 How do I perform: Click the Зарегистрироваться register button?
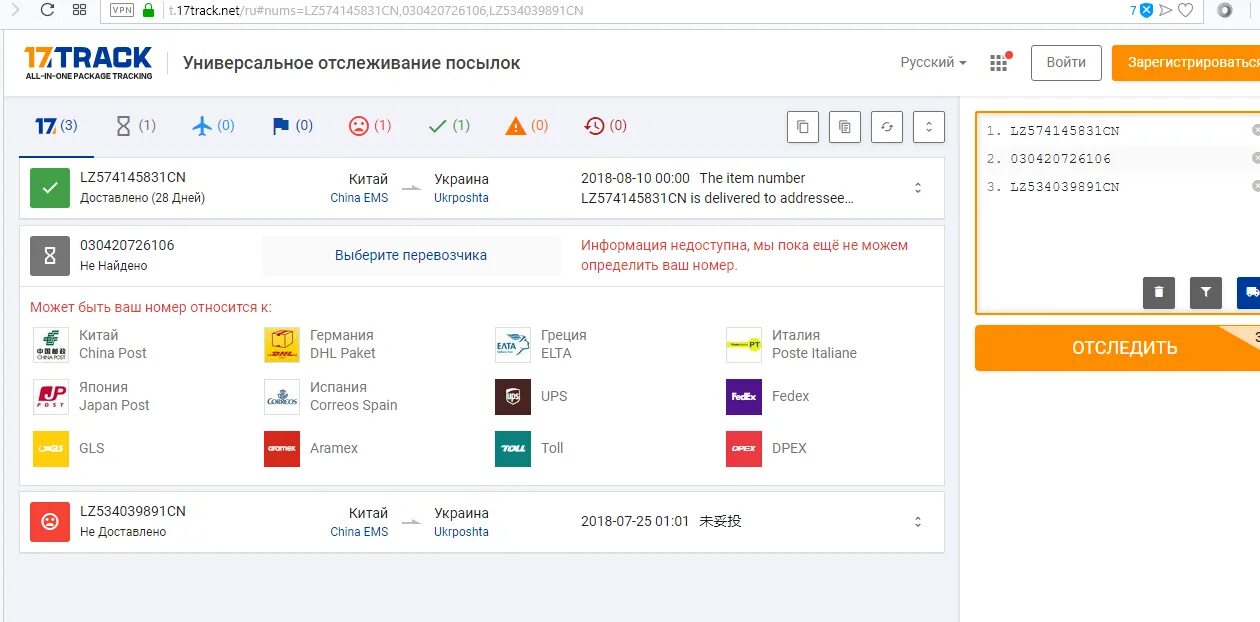pyautogui.click(x=1188, y=63)
